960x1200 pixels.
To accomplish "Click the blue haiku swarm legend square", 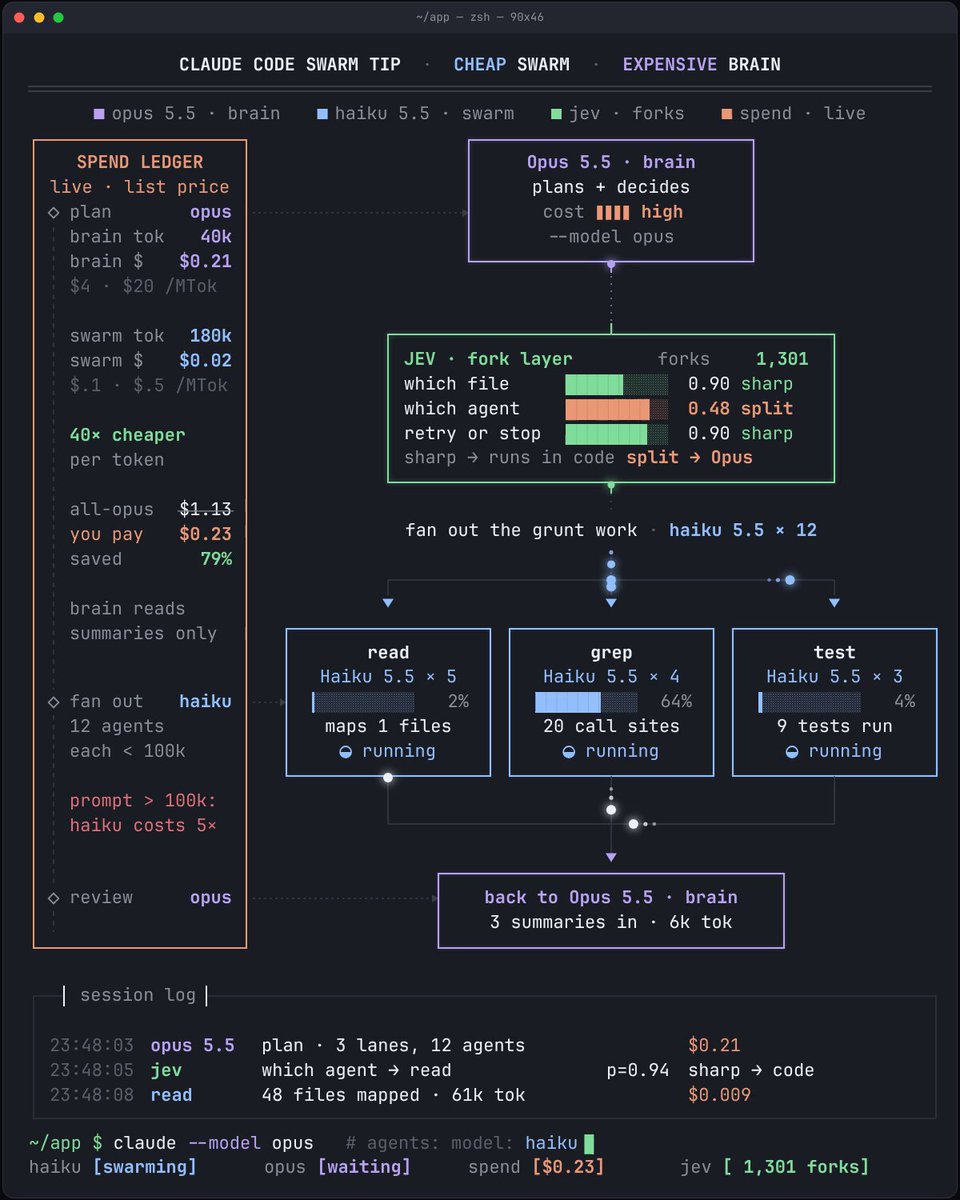I will tap(321, 114).
